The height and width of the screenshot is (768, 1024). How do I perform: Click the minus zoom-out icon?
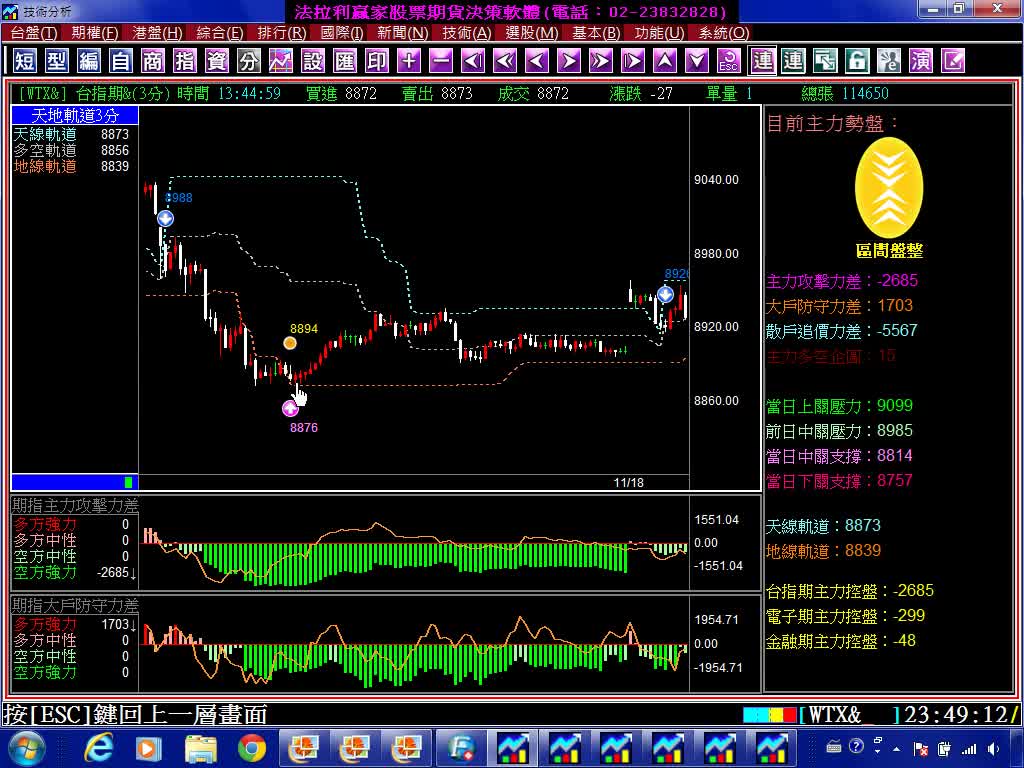click(x=441, y=61)
